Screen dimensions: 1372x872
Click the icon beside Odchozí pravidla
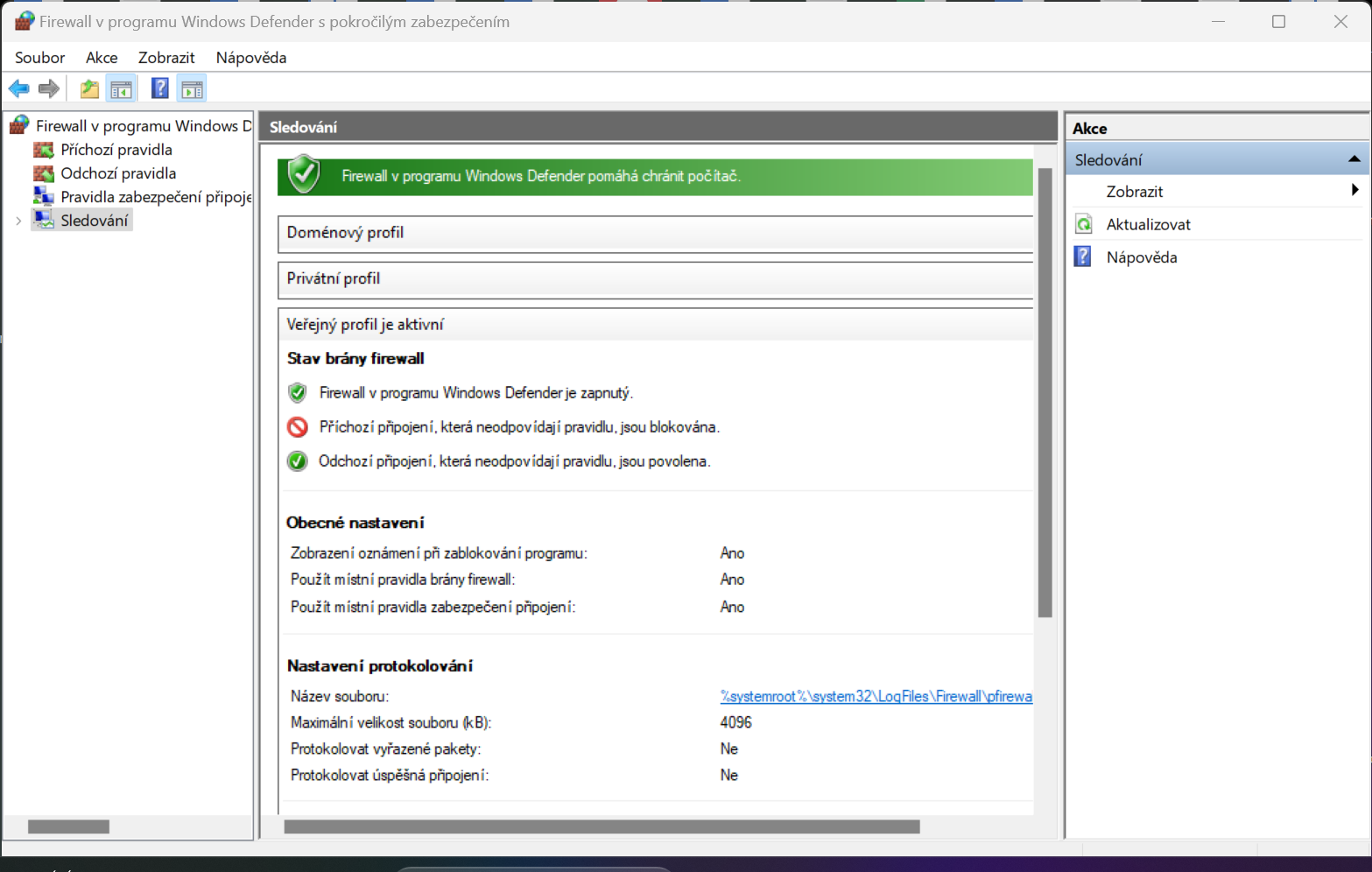click(44, 173)
